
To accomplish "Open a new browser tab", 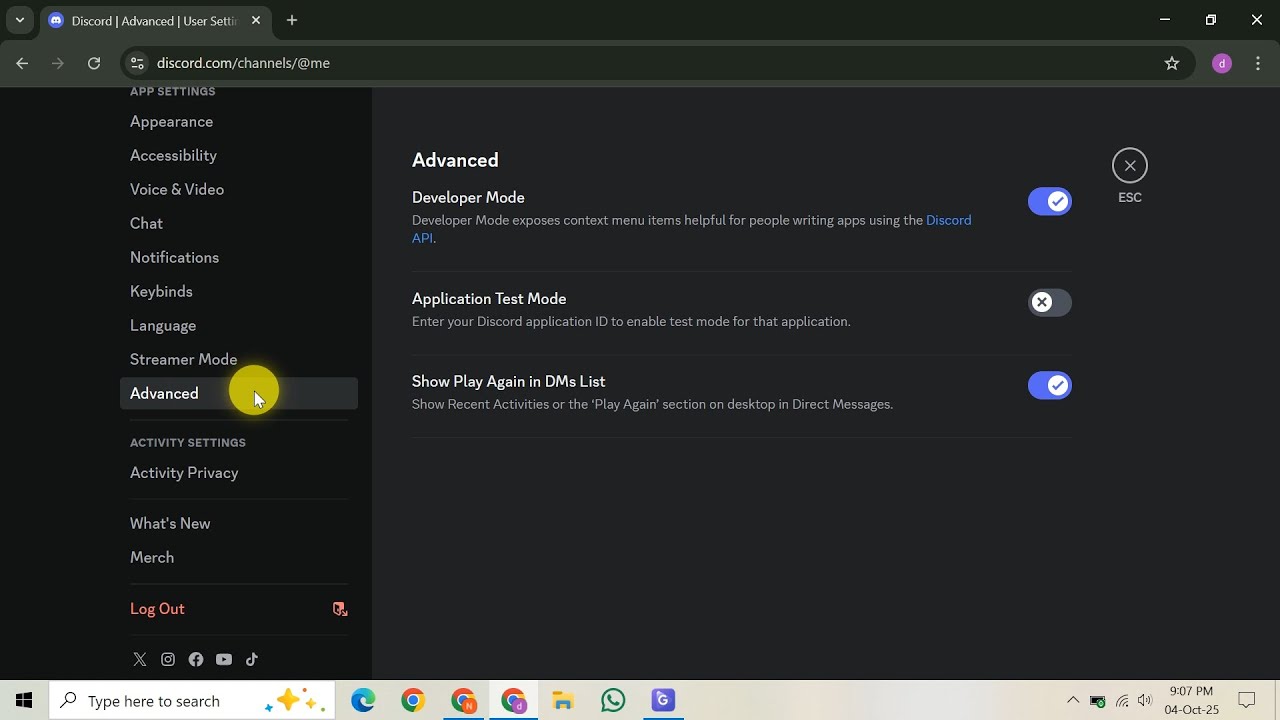I will [x=292, y=20].
